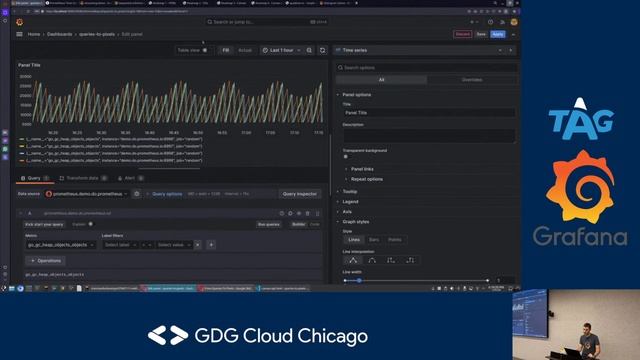640x360 pixels.
Task: Select the All options tab
Action: point(381,80)
